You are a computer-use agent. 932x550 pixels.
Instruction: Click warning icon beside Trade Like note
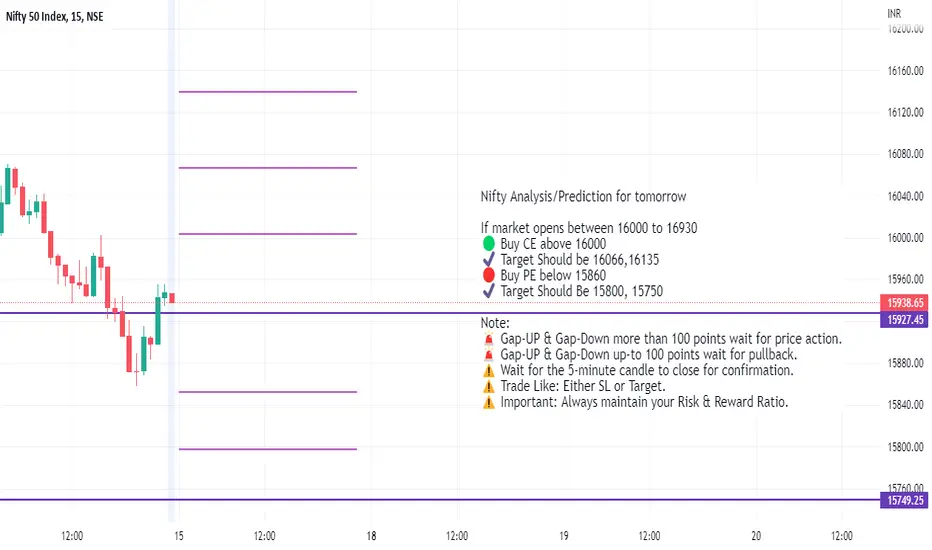pyautogui.click(x=489, y=386)
